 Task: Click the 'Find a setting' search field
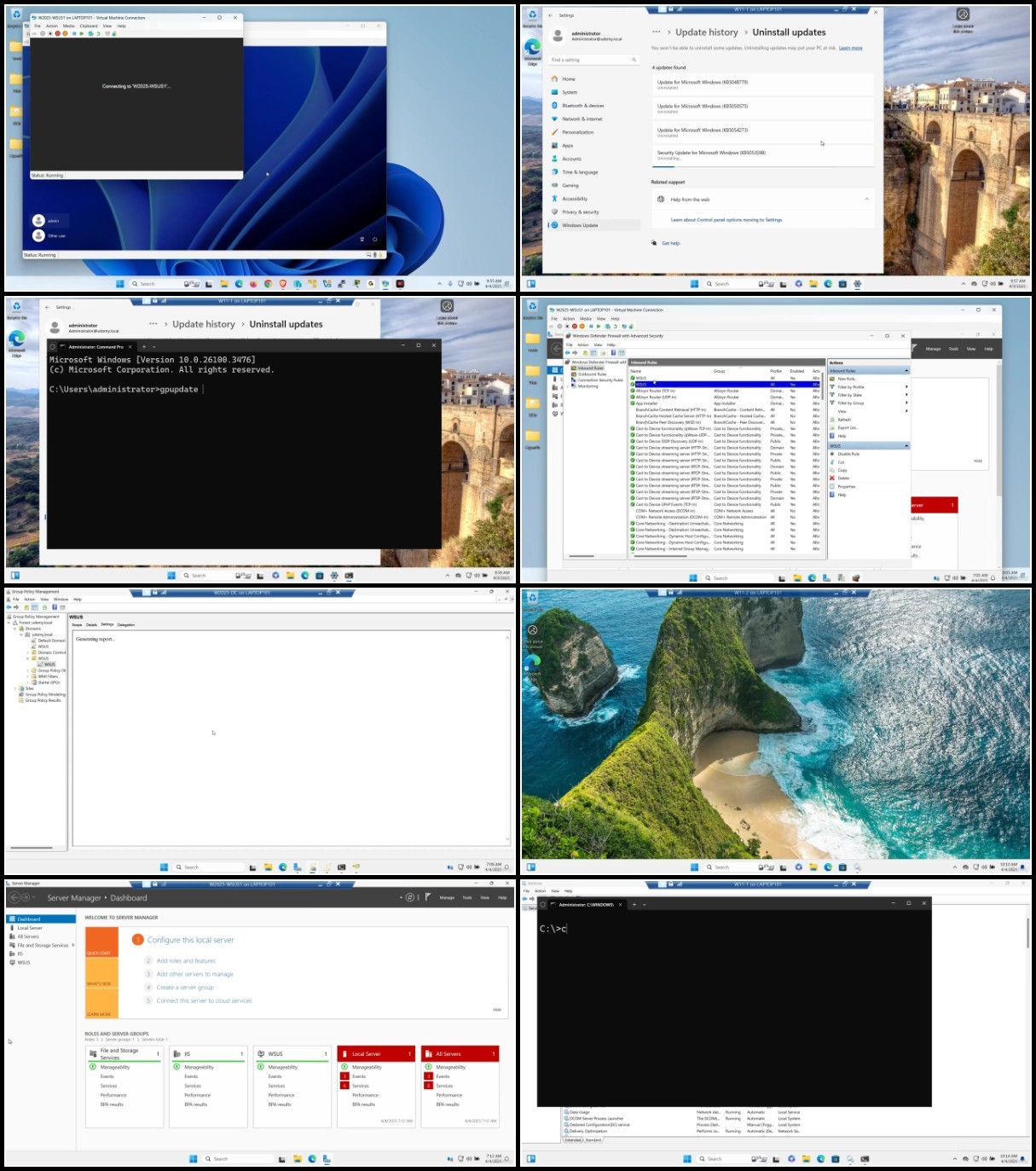(593, 60)
